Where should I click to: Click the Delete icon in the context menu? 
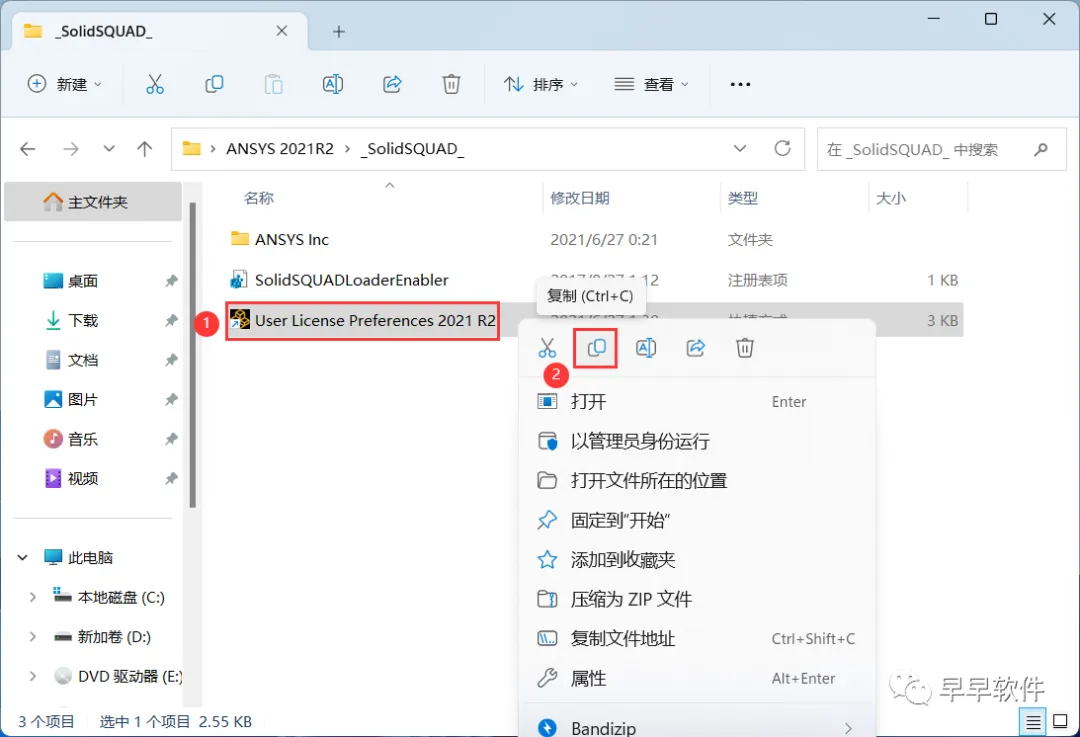[x=745, y=348]
